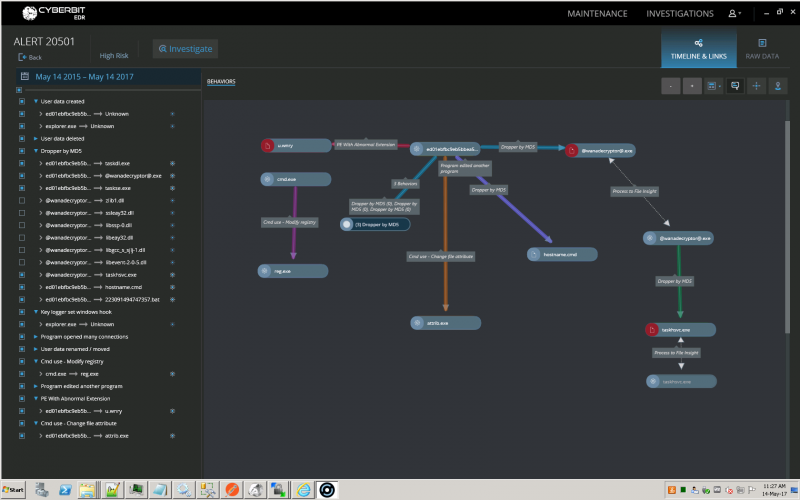Open Internet Explorer from the taskbar
Image resolution: width=800 pixels, height=500 pixels.
click(x=303, y=489)
